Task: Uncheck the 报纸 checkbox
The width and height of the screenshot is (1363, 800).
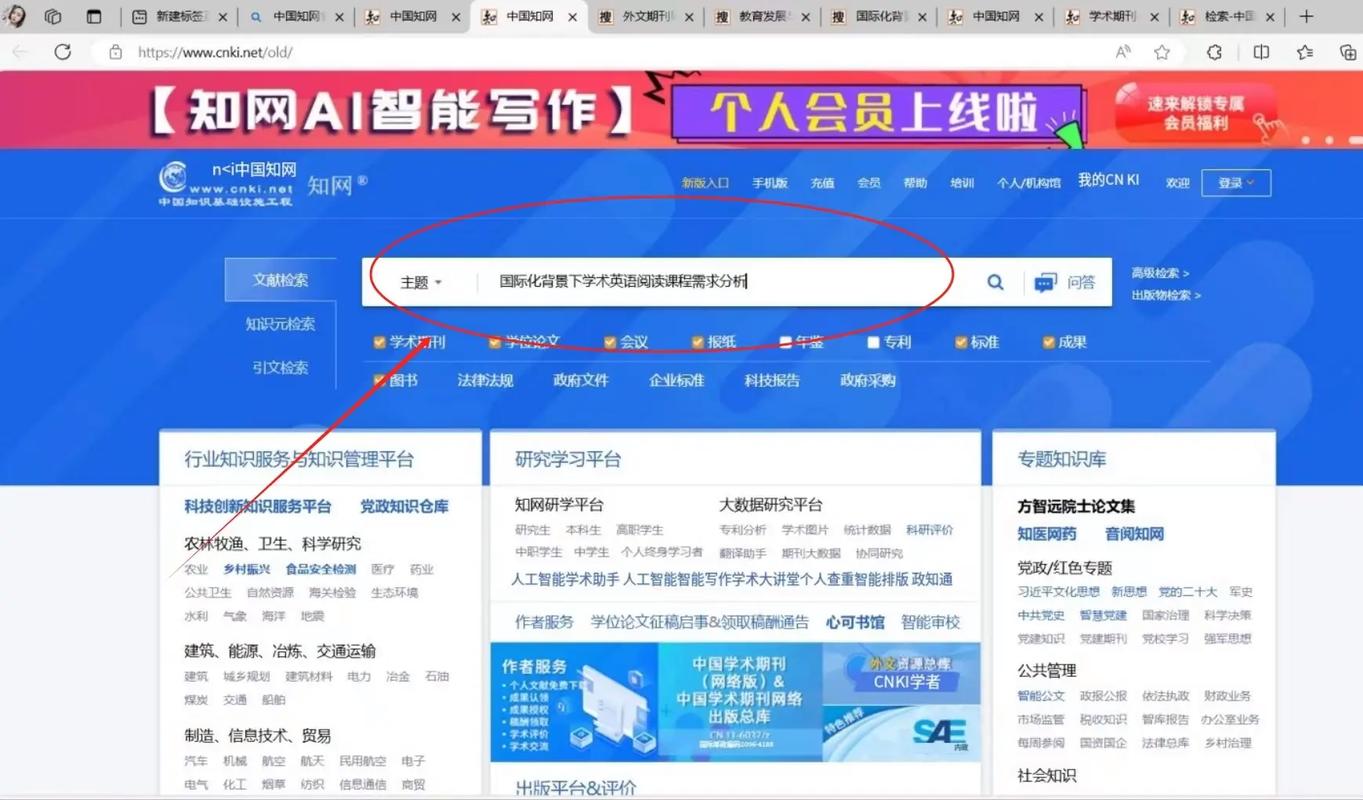Action: pos(696,341)
